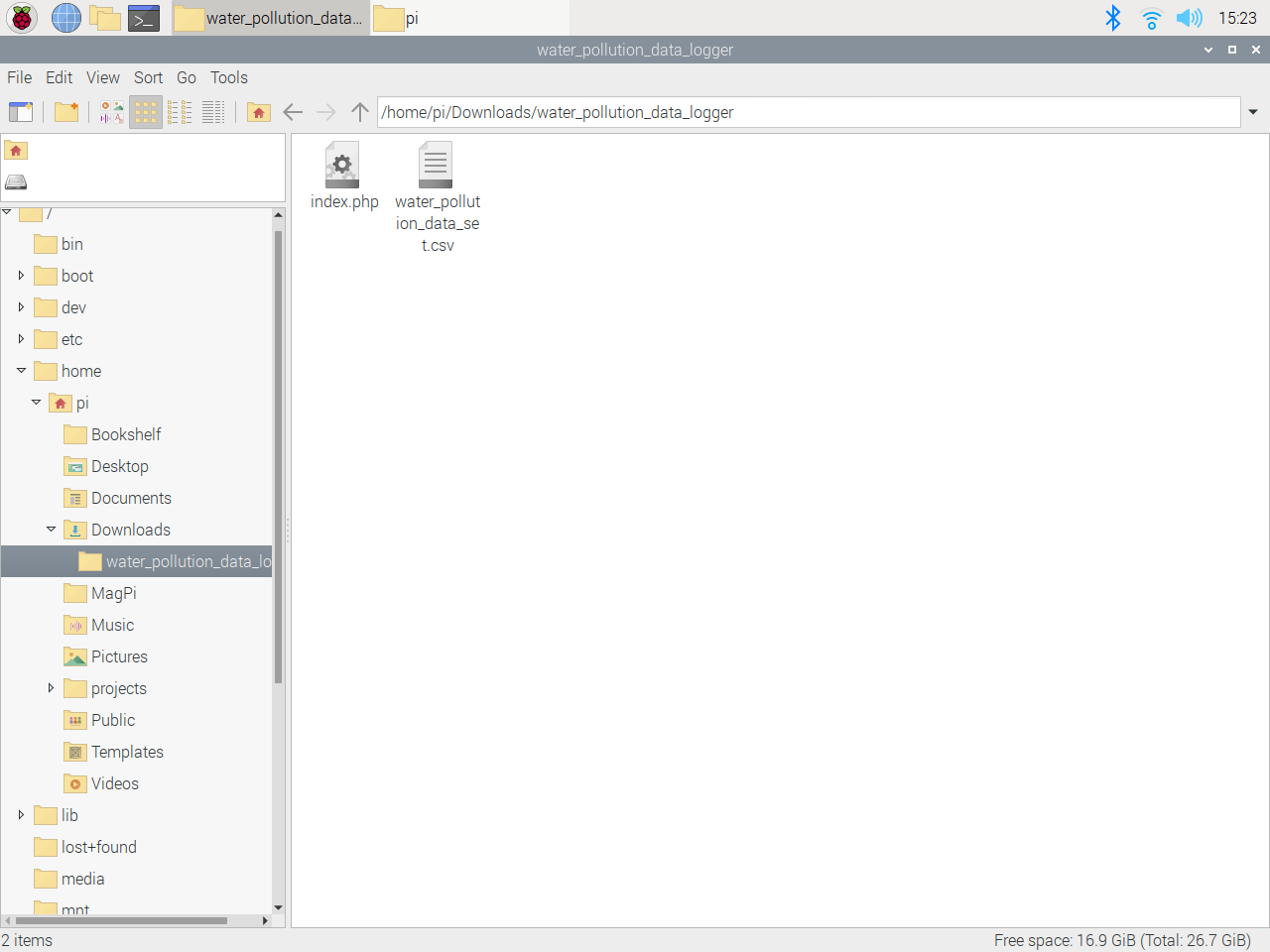
Task: Launch the web browser from the taskbar
Action: (x=65, y=18)
